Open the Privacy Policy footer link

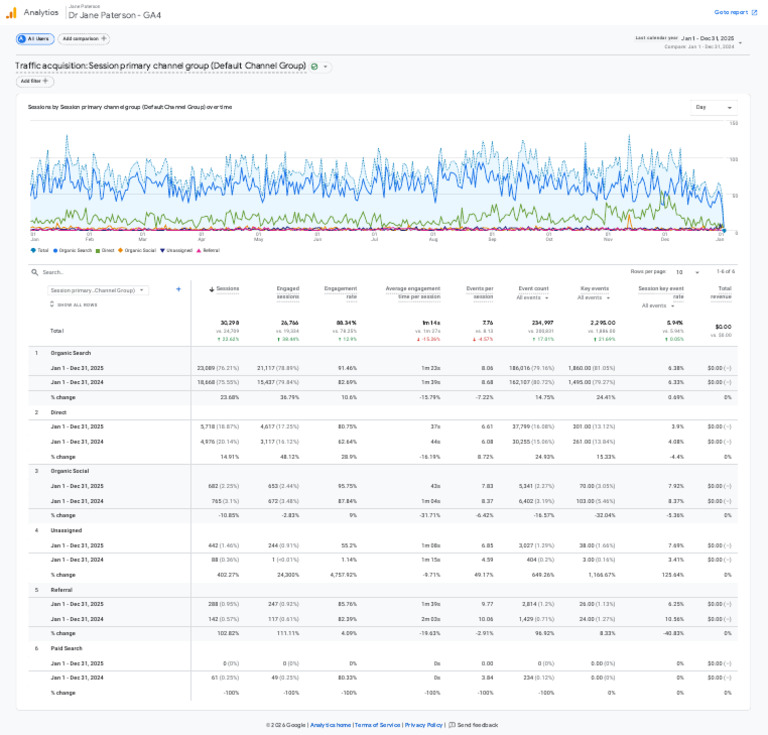click(424, 725)
